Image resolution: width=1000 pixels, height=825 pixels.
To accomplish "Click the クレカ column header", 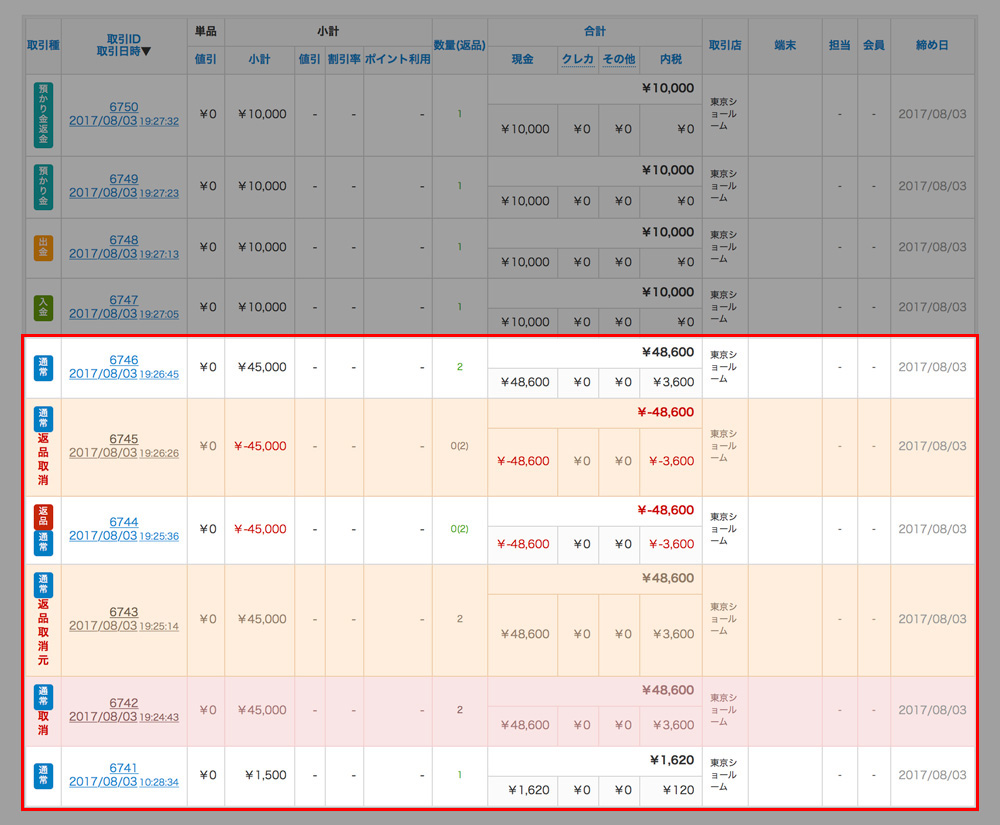I will point(578,59).
